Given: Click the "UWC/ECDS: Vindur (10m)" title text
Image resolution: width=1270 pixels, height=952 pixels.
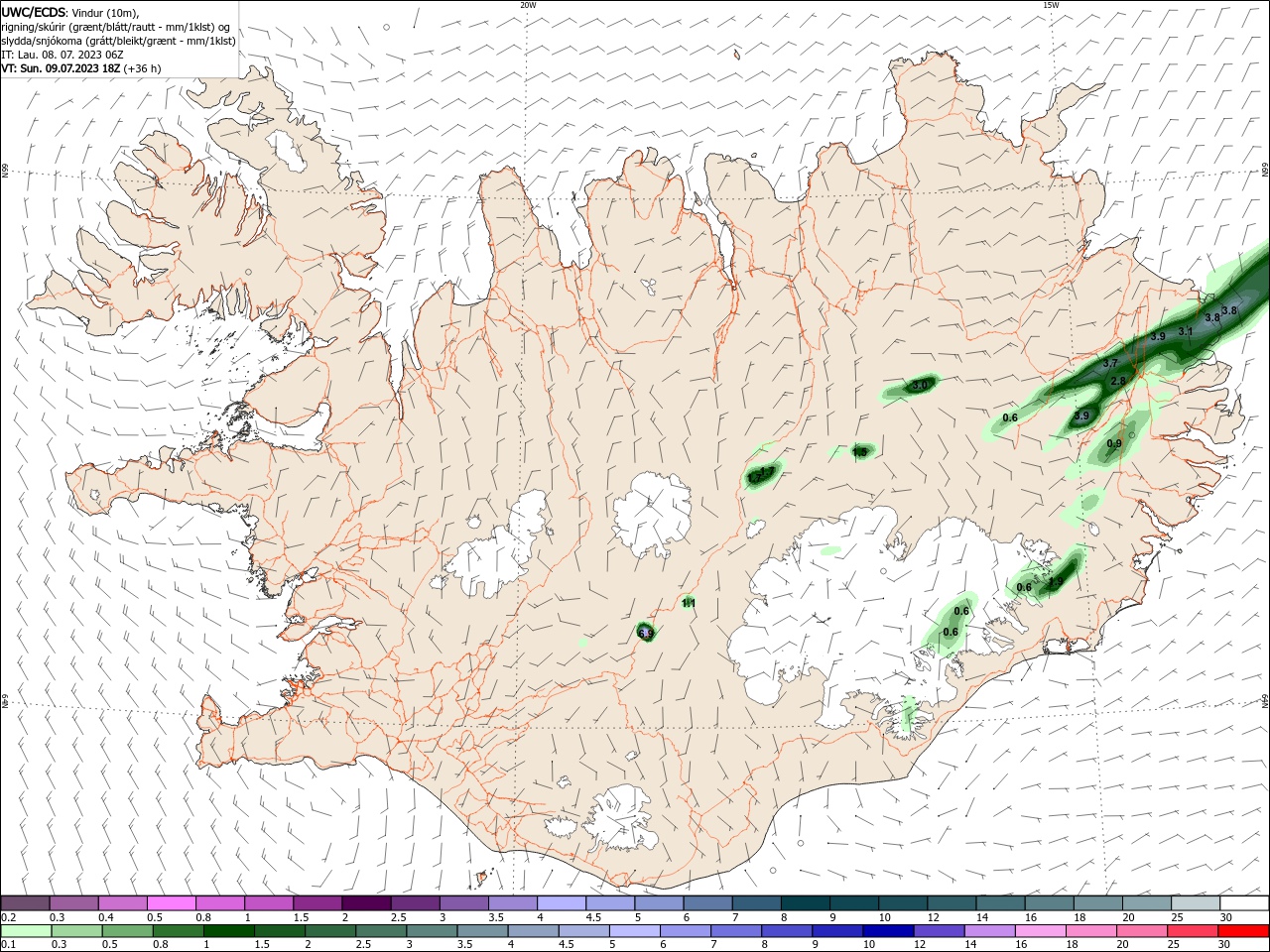Looking at the screenshot, I should pos(70,12).
